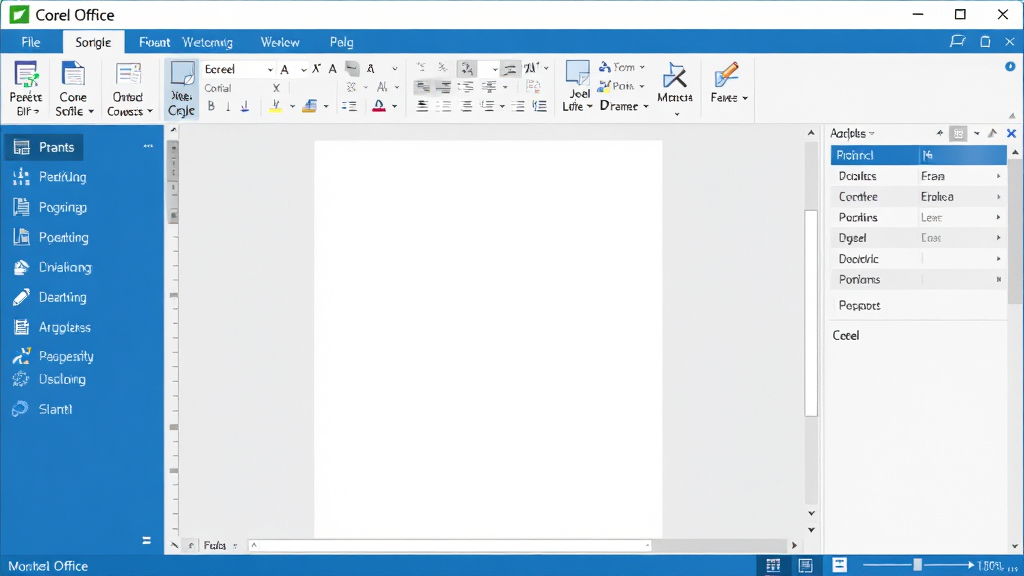Click the grid view icon in Acdpls panel header
Image resolution: width=1024 pixels, height=576 pixels.
click(958, 133)
